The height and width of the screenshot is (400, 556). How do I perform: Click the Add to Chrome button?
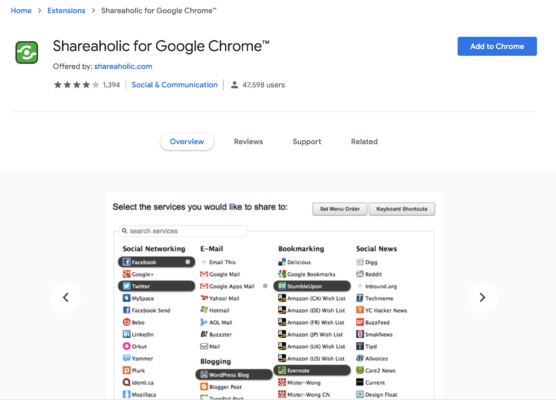[x=497, y=46]
